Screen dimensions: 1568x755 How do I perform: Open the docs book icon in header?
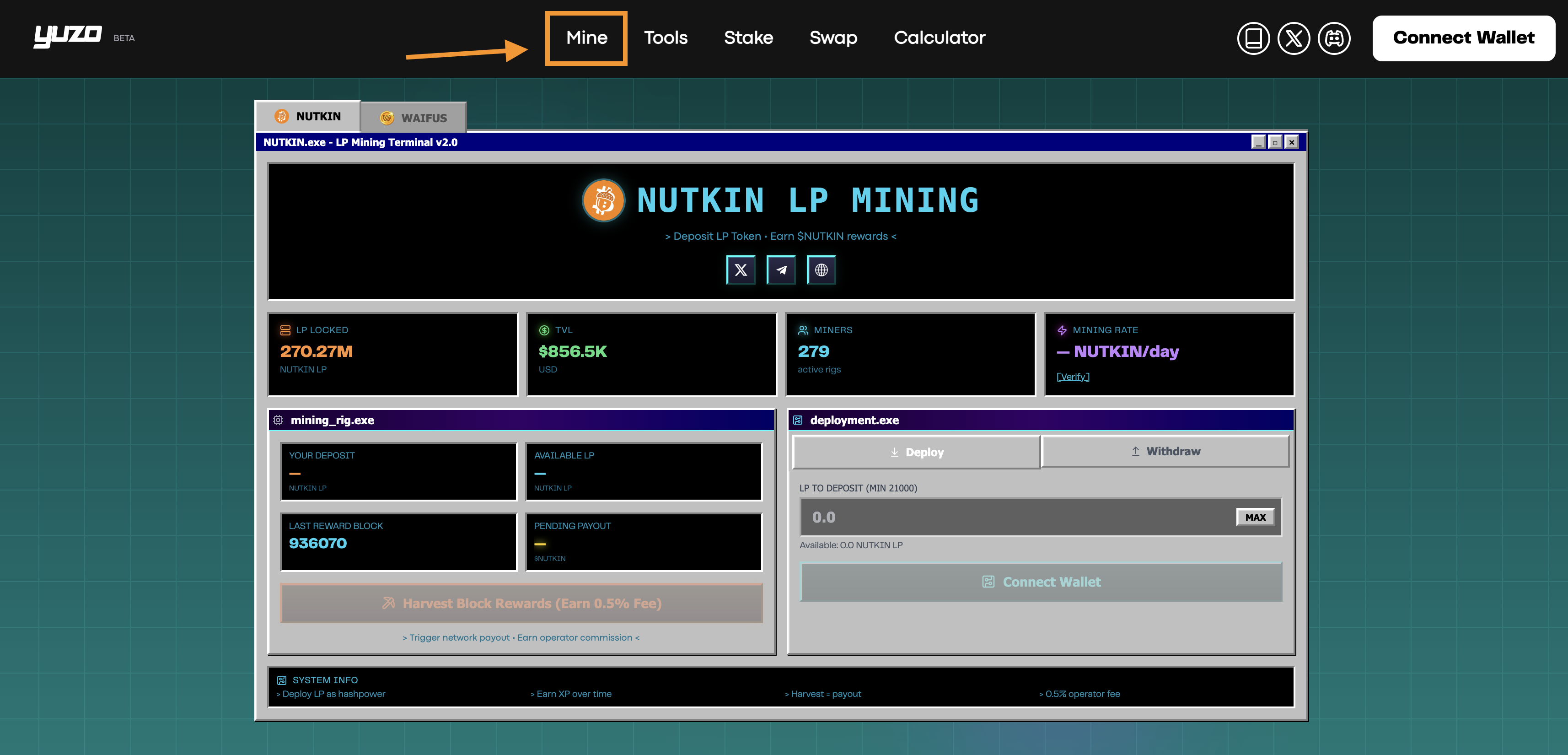click(1253, 38)
